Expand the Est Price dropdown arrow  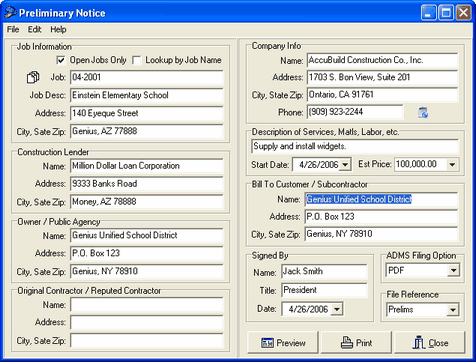pos(452,165)
